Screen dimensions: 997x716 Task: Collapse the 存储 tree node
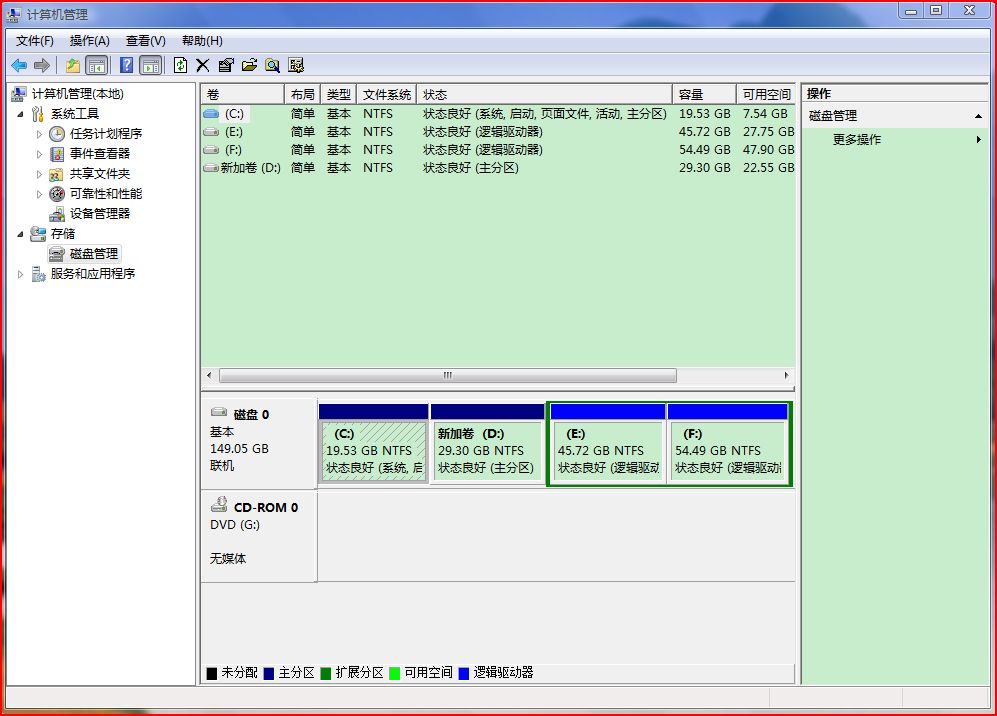(x=20, y=234)
